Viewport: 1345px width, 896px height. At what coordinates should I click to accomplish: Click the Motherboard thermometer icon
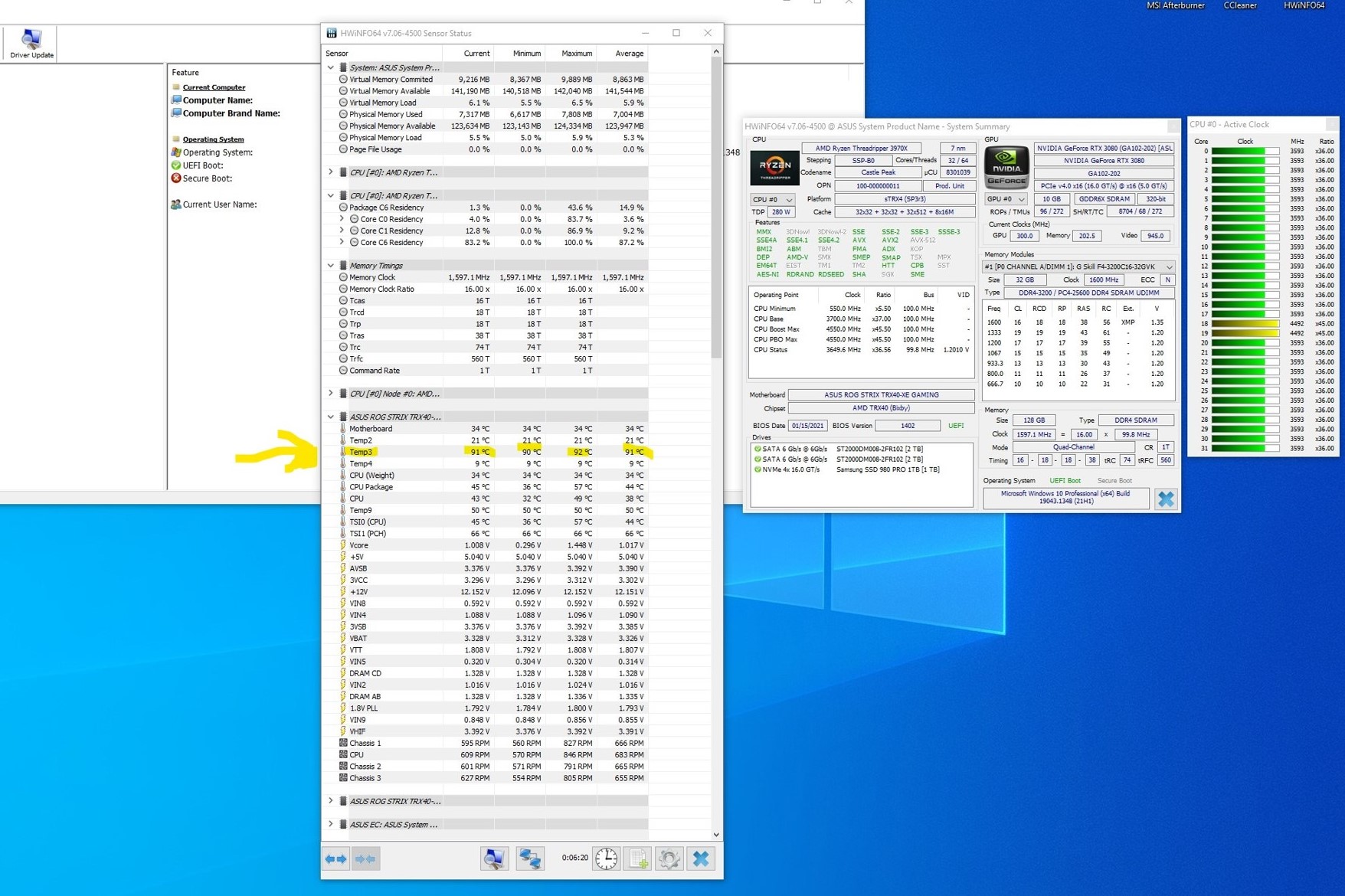pyautogui.click(x=343, y=429)
